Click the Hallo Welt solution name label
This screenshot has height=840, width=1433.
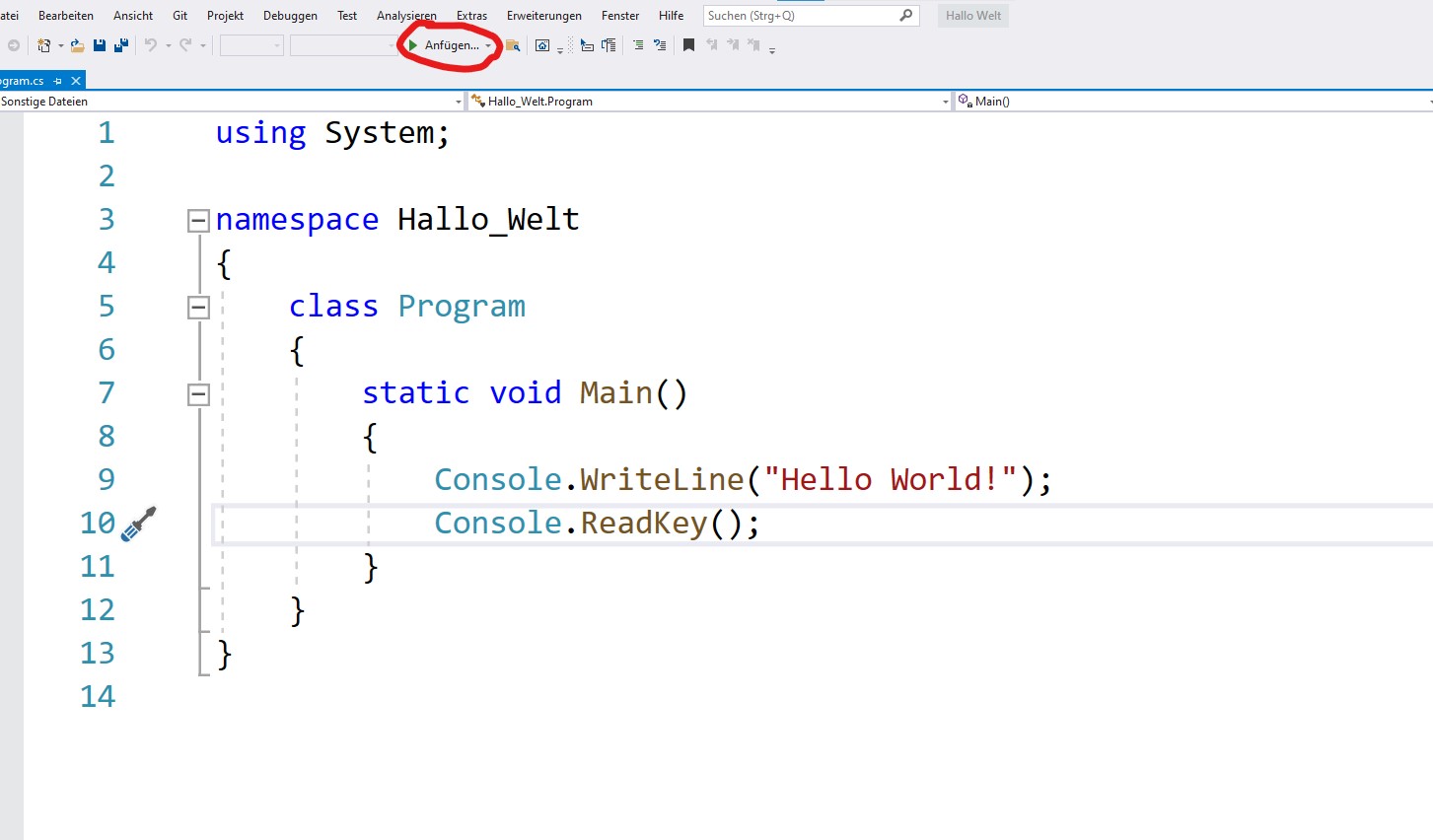point(973,16)
